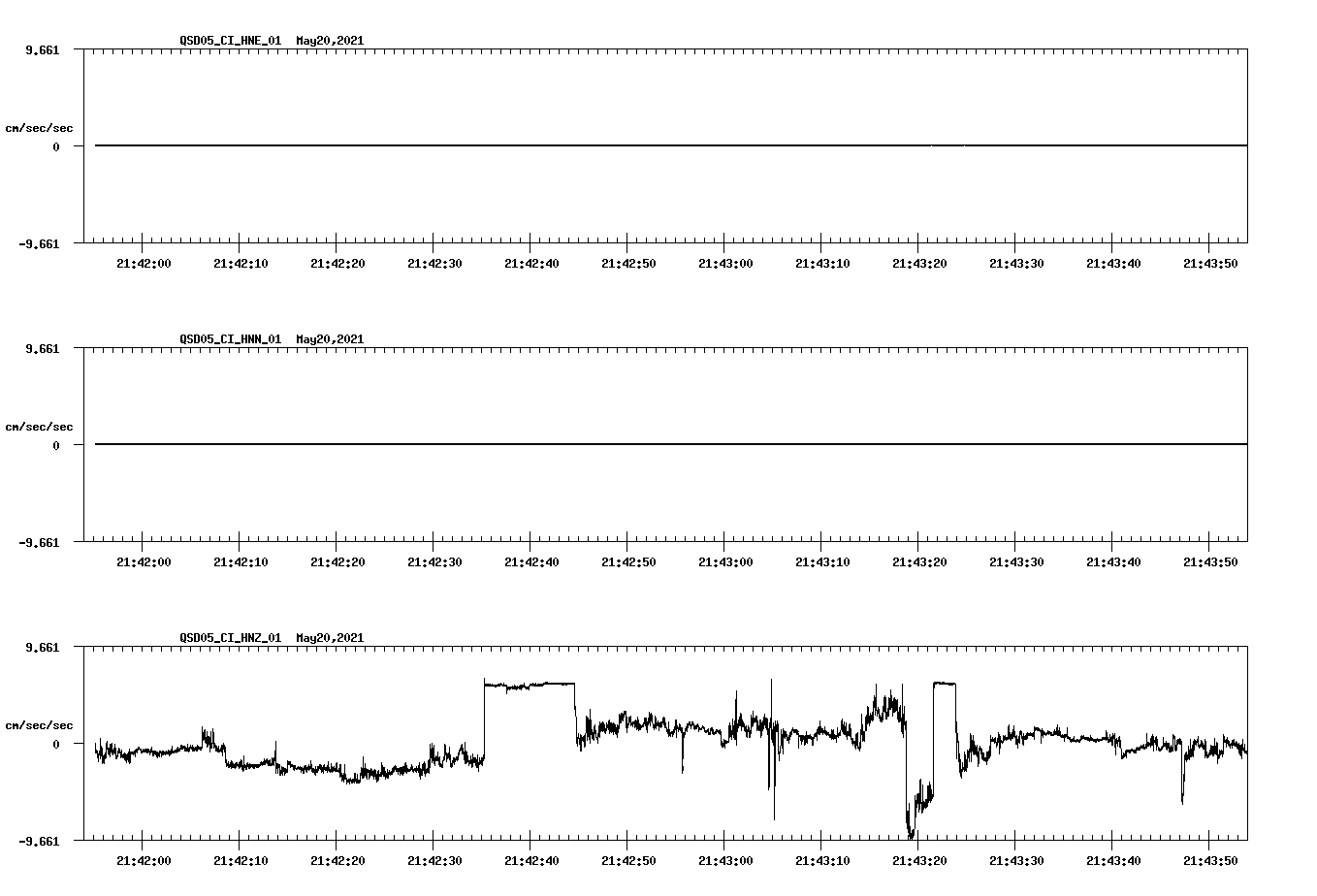Image resolution: width=1317 pixels, height=896 pixels.
Task: Click the 21:43:10 time label under HNE chart
Action: pos(822,263)
